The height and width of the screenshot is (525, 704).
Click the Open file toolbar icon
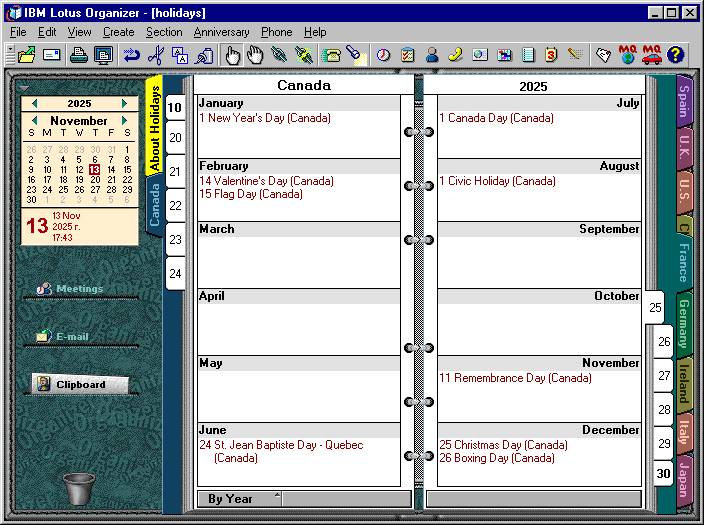pos(26,55)
